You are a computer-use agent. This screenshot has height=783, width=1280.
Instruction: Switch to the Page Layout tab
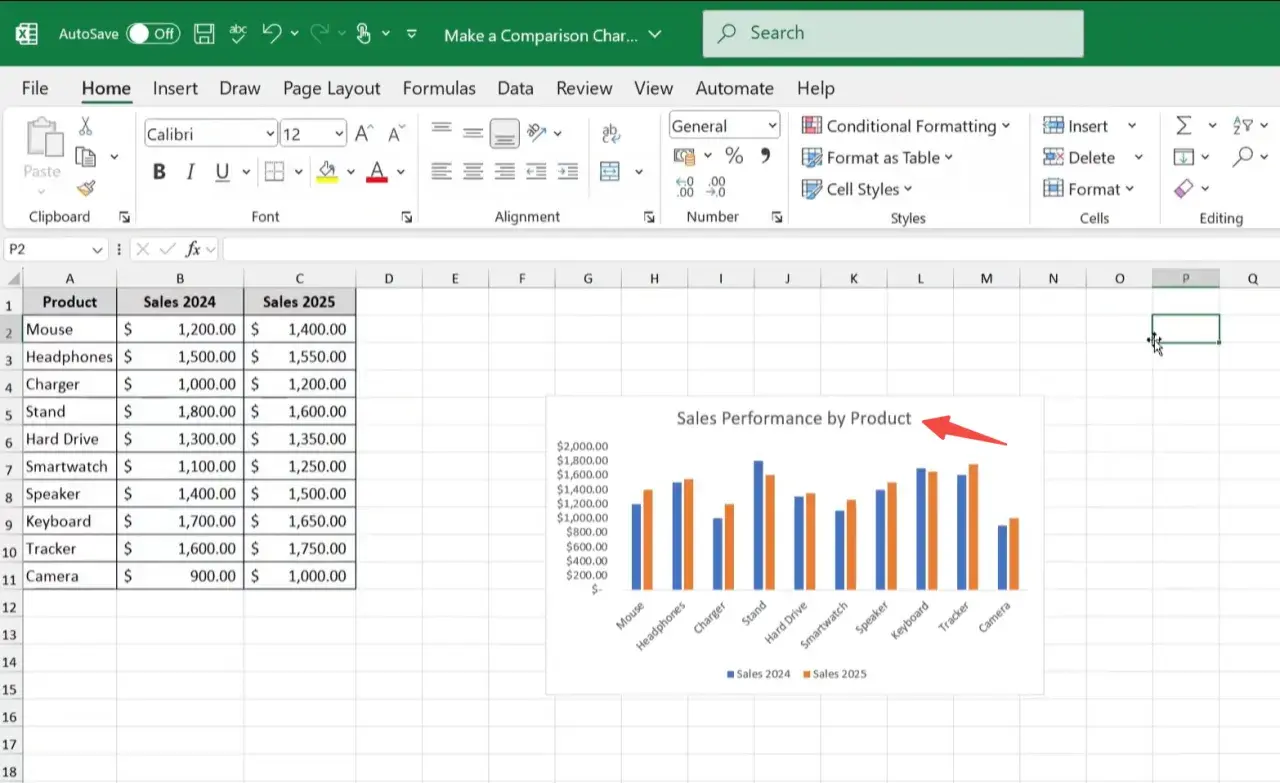pos(331,88)
